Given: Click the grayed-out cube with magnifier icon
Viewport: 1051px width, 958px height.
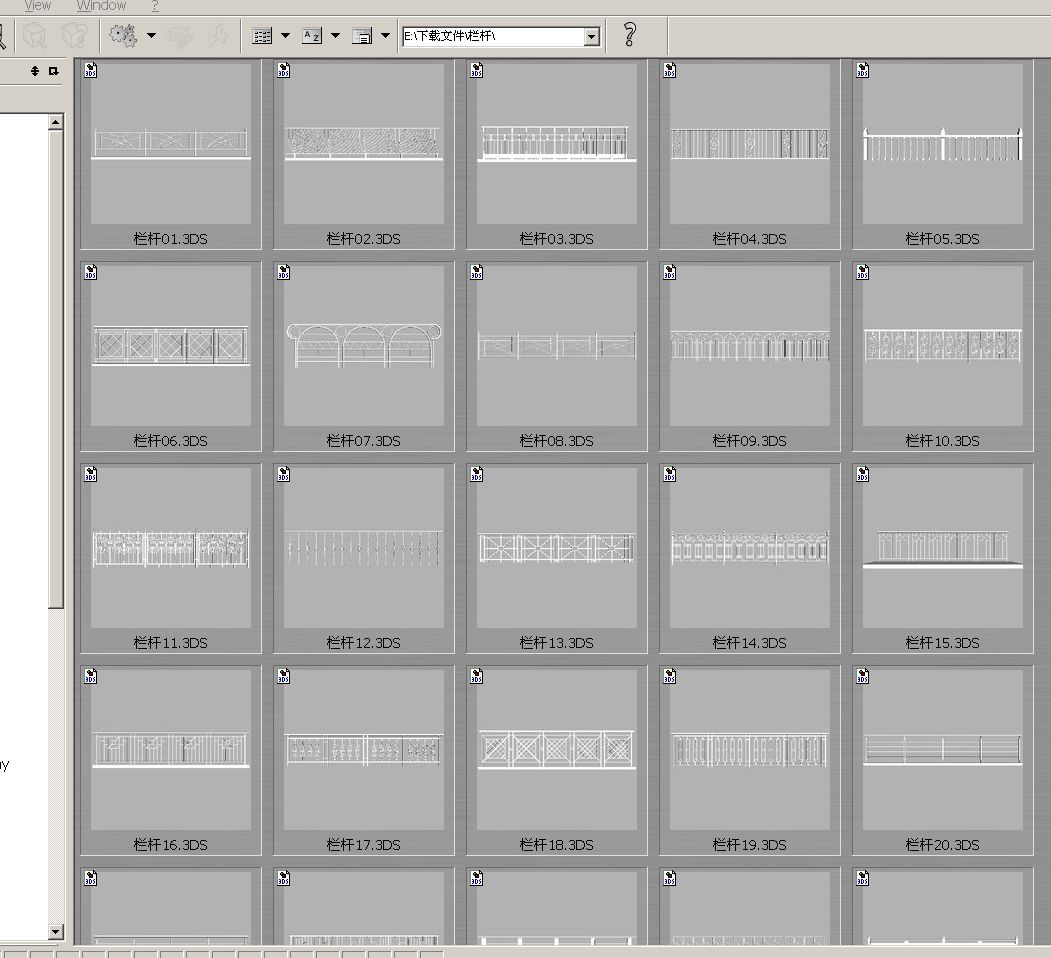Looking at the screenshot, I should (x=34, y=35).
